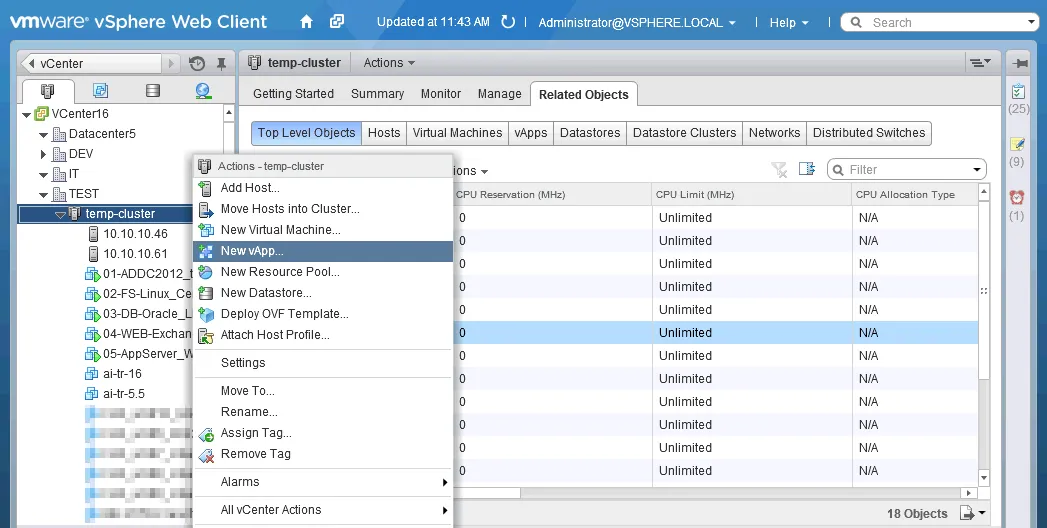Screen dimensions: 1047x528
Task: Open Recent Tasks clipboard icon
Action: 1017,91
